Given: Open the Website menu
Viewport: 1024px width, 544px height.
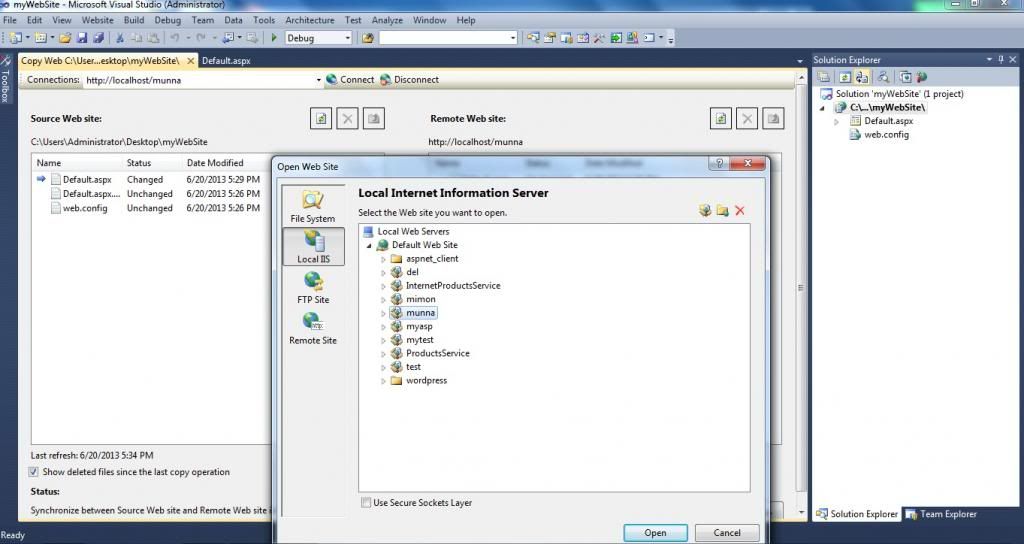Looking at the screenshot, I should pos(97,20).
